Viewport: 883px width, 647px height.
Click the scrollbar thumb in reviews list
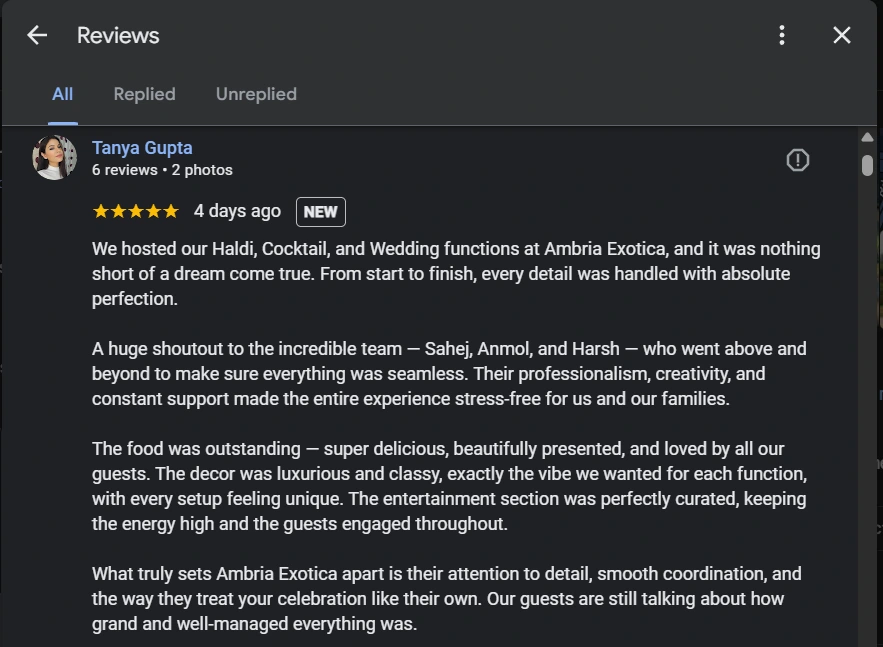867,165
